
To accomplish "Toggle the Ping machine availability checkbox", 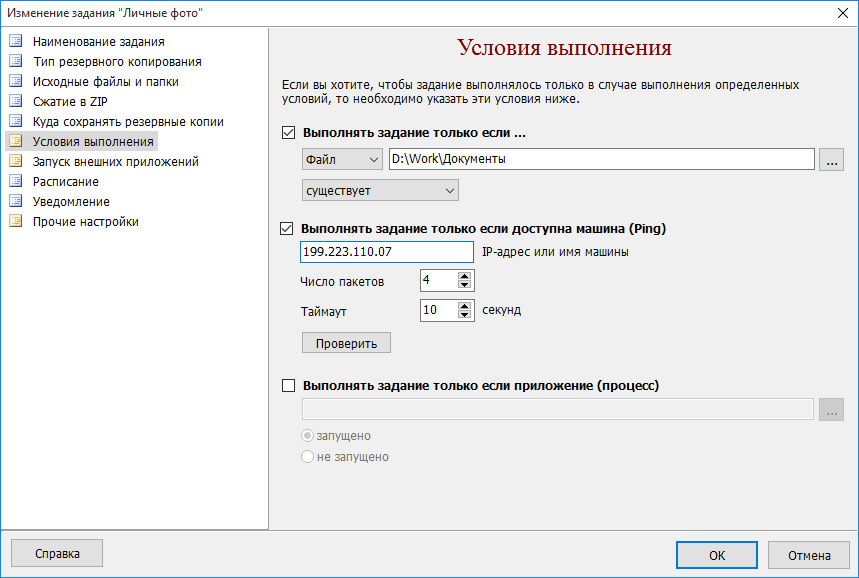I will pos(290,229).
